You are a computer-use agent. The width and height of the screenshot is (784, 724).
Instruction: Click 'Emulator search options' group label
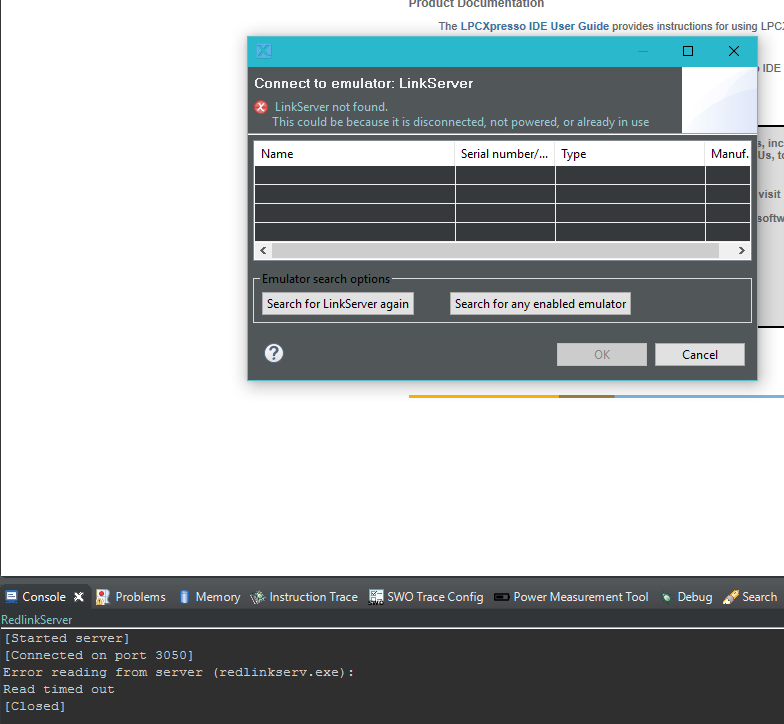coord(326,278)
